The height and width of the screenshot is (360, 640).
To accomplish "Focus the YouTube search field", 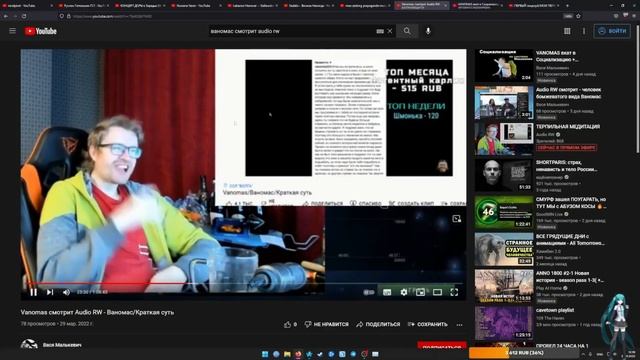I will click(292, 31).
